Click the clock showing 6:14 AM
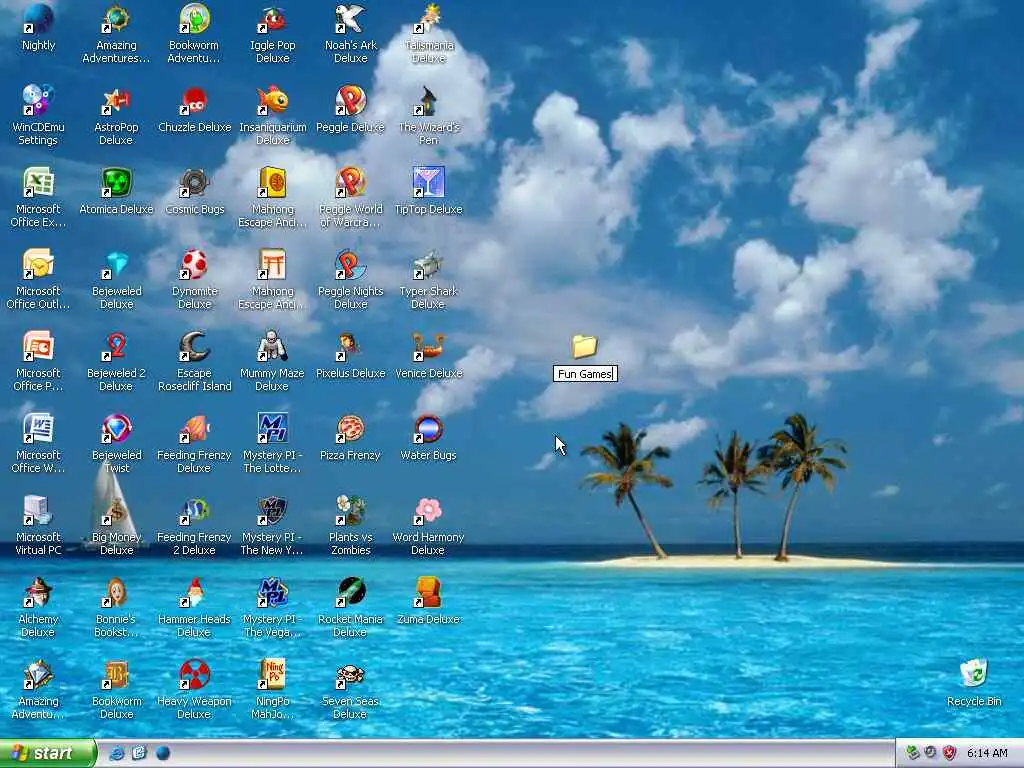This screenshot has width=1024, height=768. 987,754
